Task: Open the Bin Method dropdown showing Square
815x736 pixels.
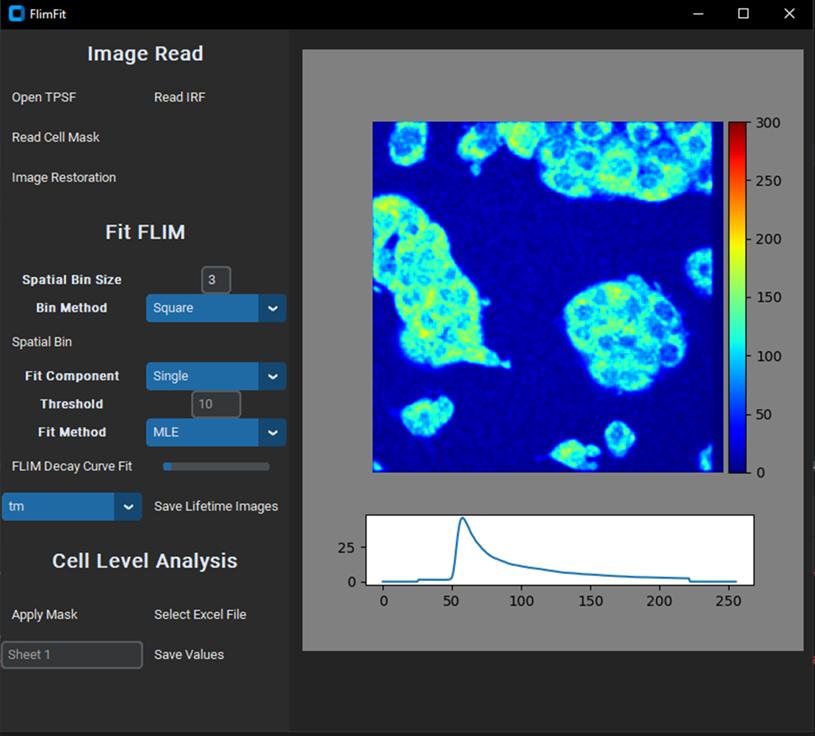Action: point(215,308)
